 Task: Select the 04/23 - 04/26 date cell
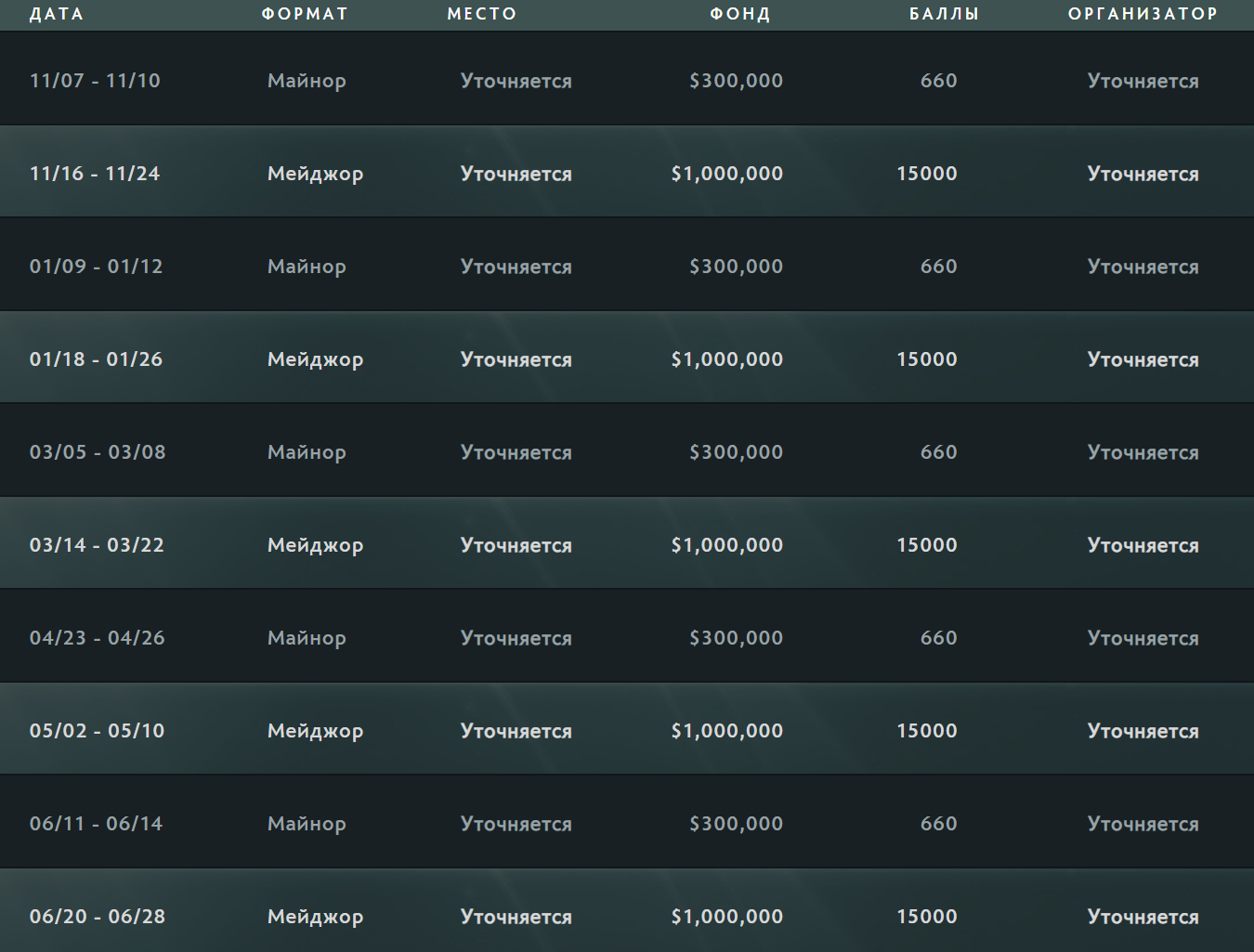pos(98,638)
